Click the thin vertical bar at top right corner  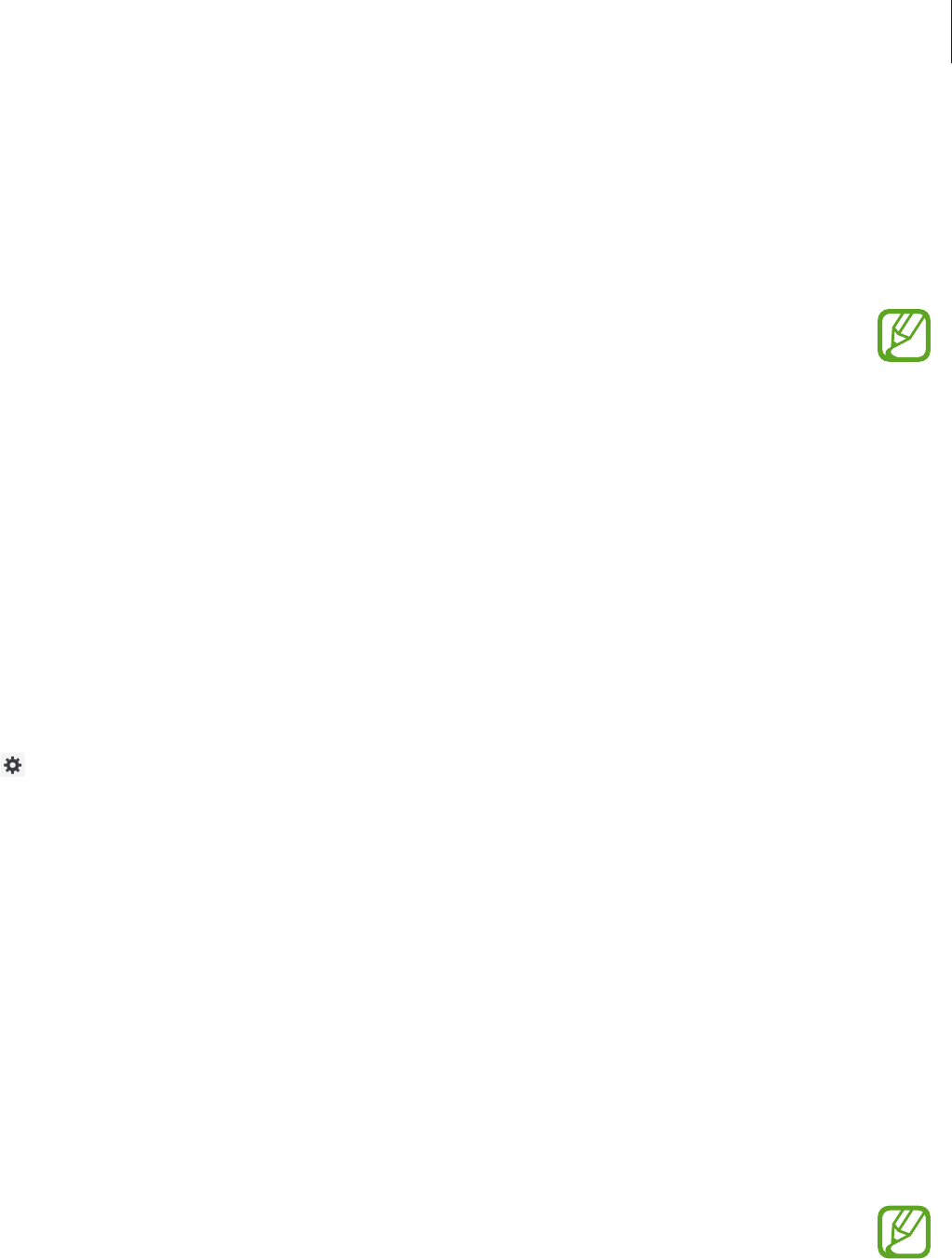(x=950, y=32)
